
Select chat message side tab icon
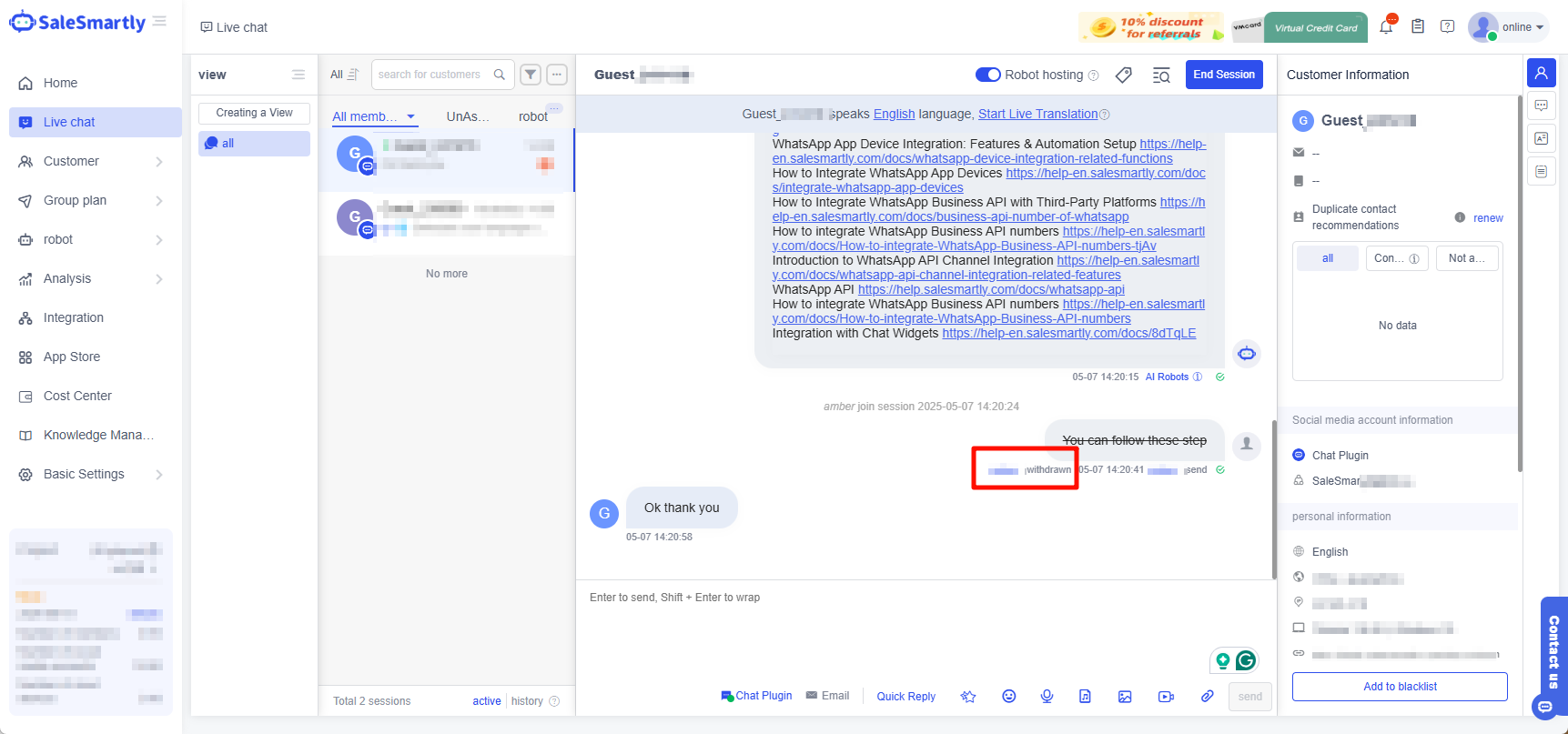[1541, 106]
